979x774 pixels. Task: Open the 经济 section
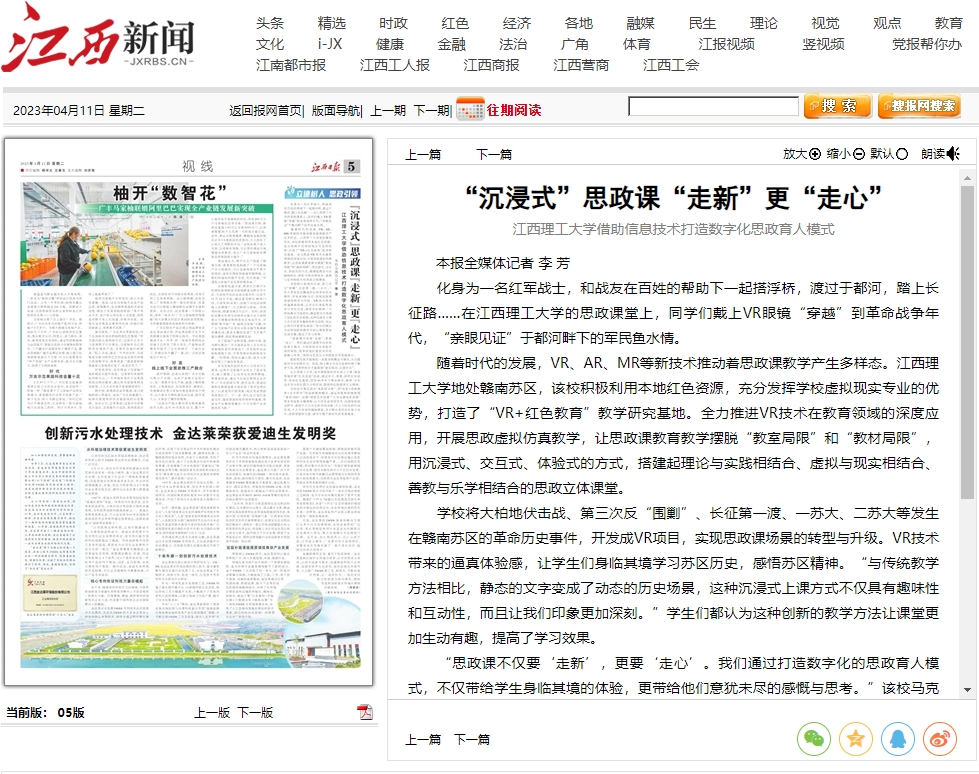click(517, 23)
